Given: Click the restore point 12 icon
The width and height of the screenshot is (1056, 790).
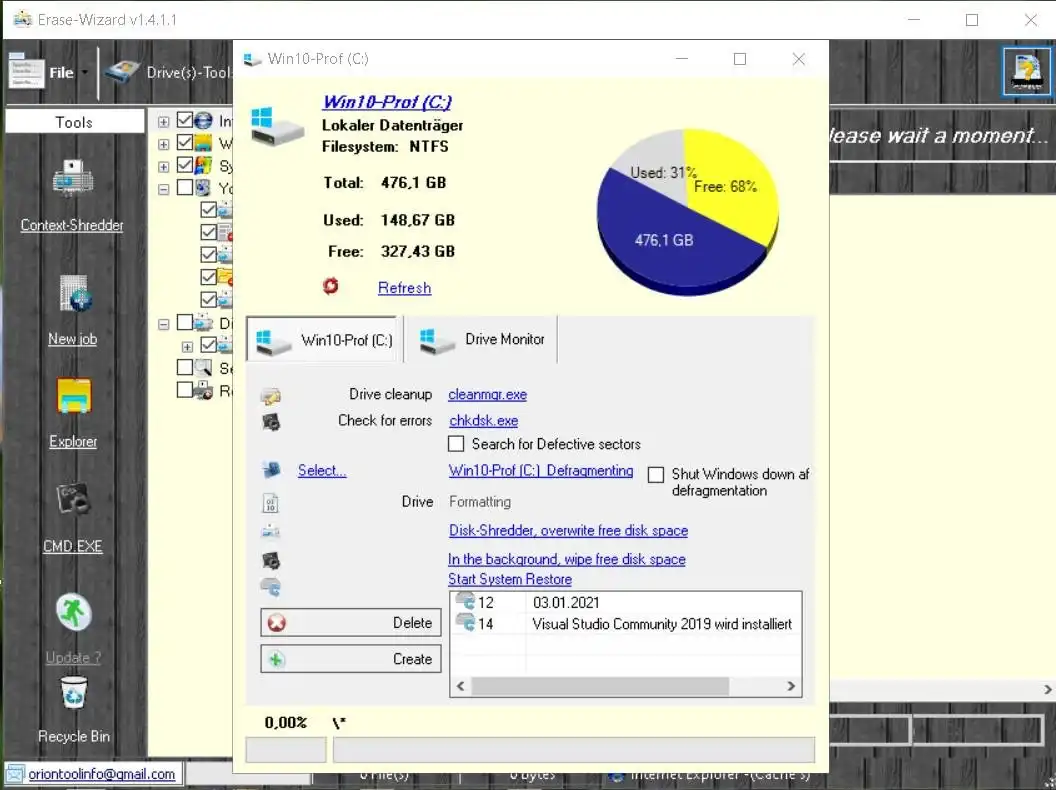Looking at the screenshot, I should click(x=465, y=601).
